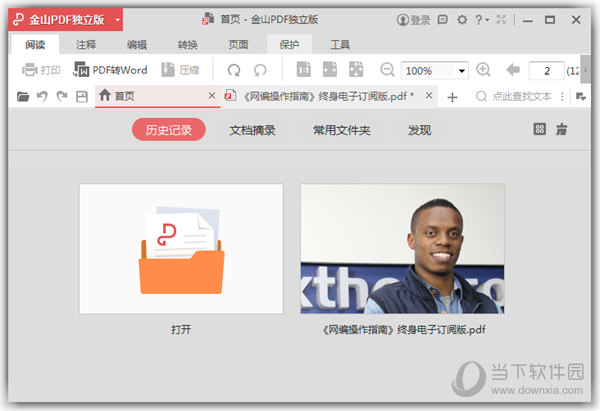
Task: Close the 首页 document tab
Action: [x=211, y=96]
